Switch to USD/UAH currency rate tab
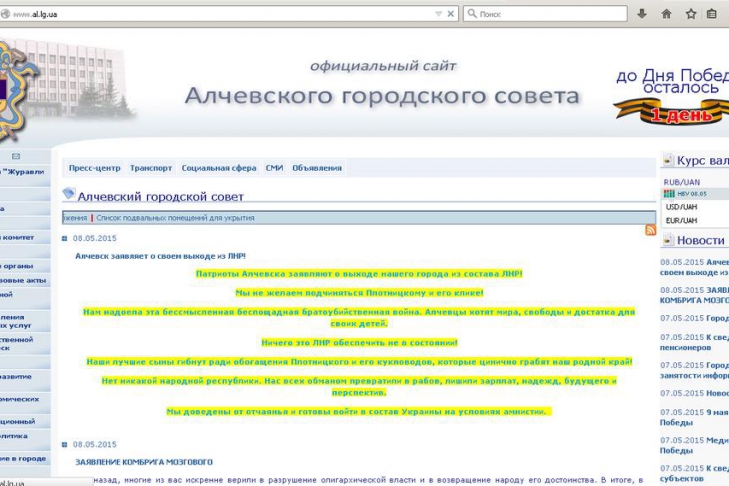This screenshot has width=729, height=486. (x=682, y=207)
